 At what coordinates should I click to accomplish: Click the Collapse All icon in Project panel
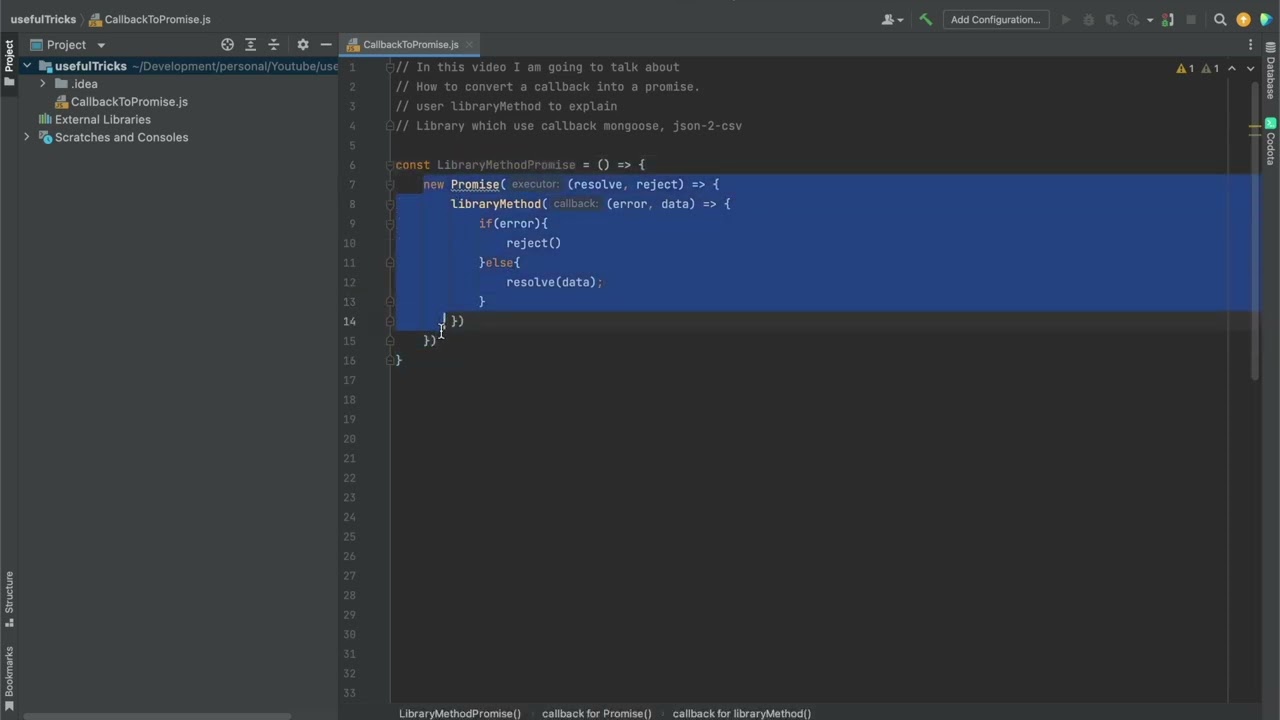(273, 44)
